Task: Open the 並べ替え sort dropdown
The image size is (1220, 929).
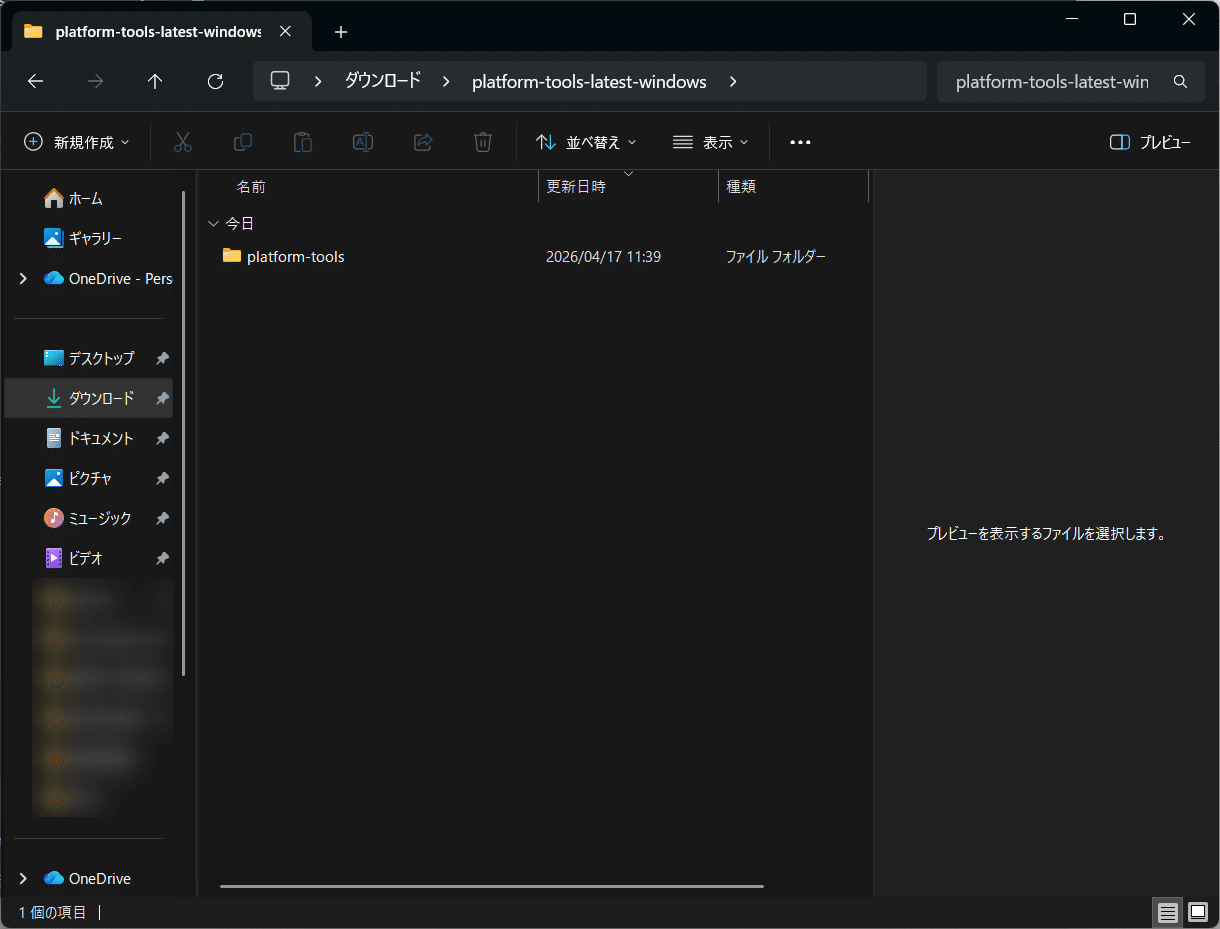Action: (587, 142)
